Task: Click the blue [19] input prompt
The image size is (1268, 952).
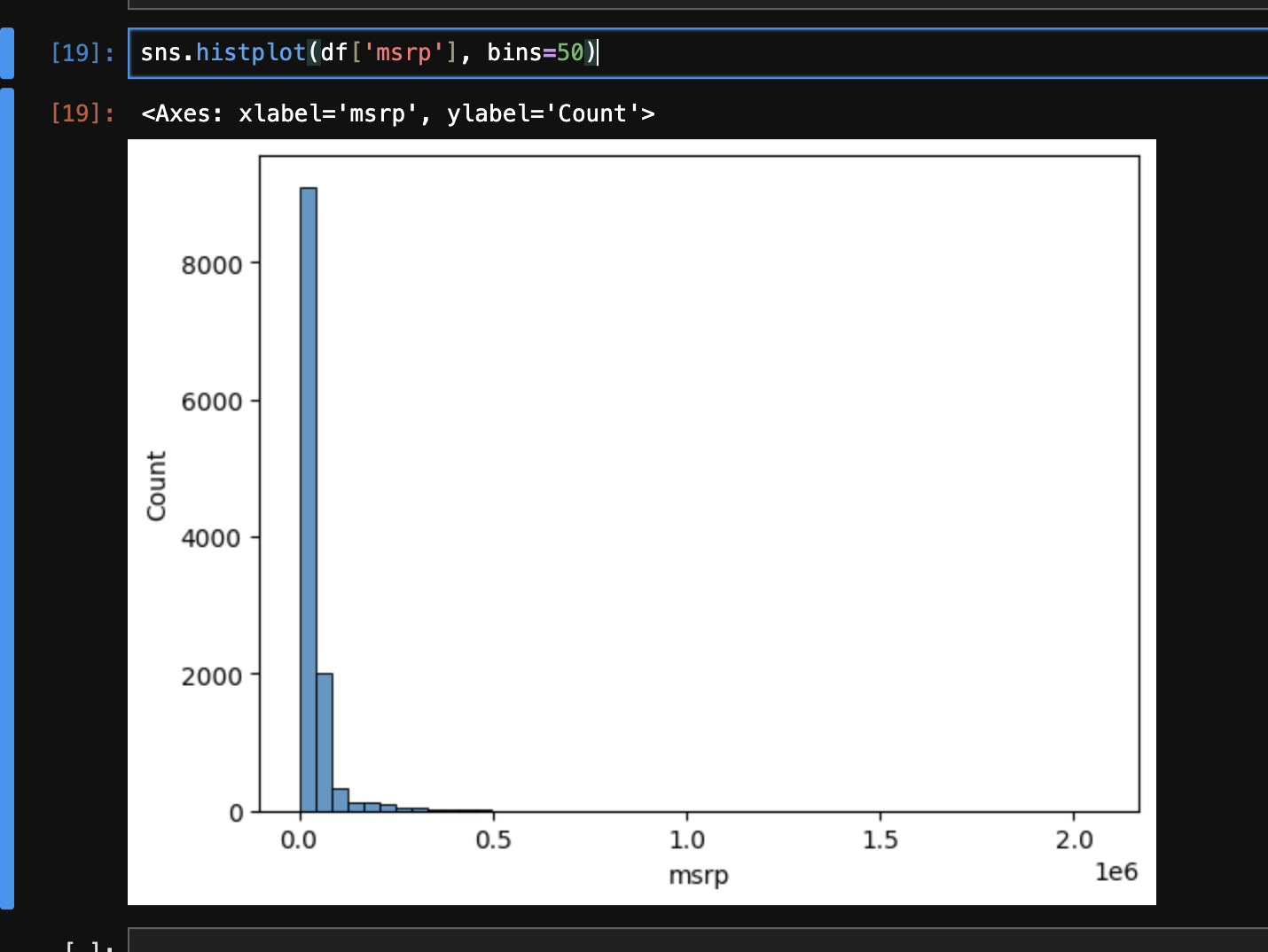Action: [x=82, y=53]
